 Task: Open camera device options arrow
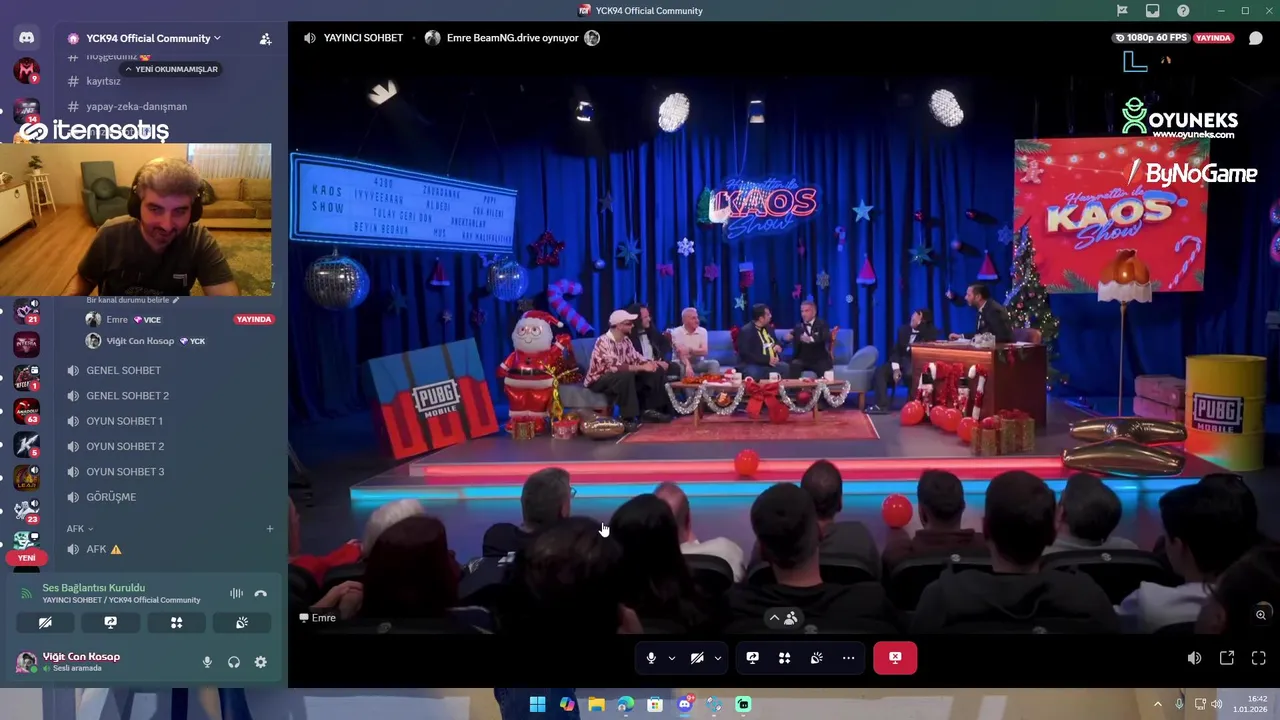click(718, 658)
